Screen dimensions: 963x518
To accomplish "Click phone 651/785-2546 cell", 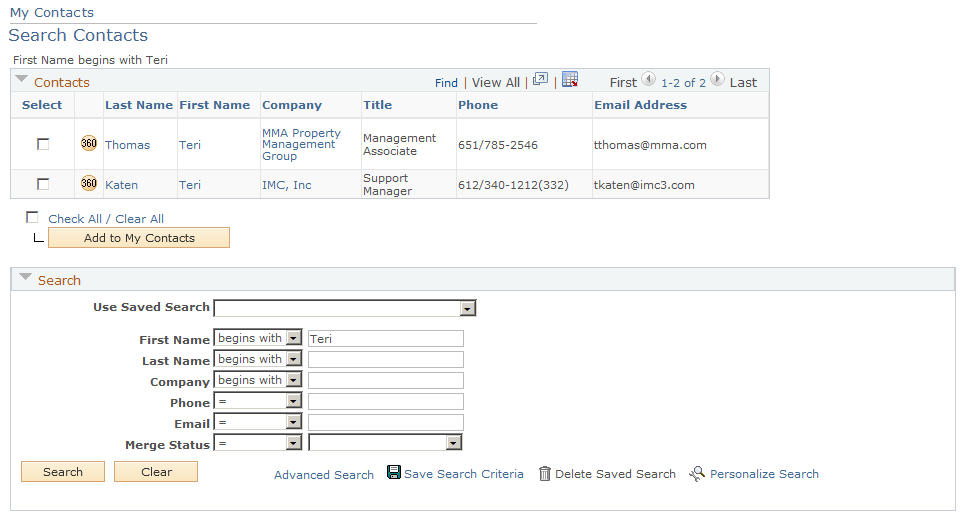I will (497, 145).
